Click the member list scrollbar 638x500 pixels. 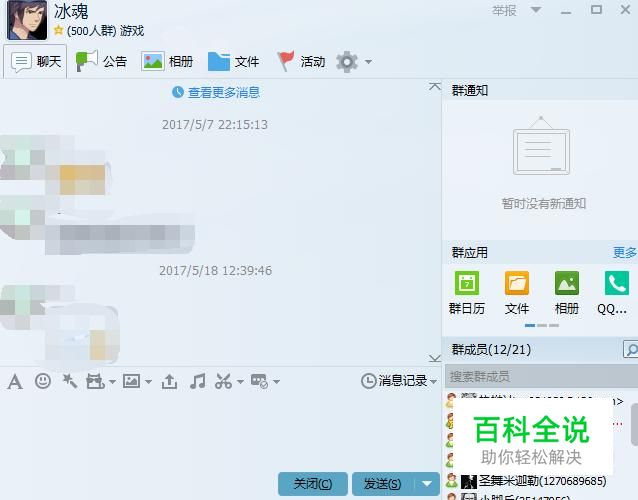(634, 424)
